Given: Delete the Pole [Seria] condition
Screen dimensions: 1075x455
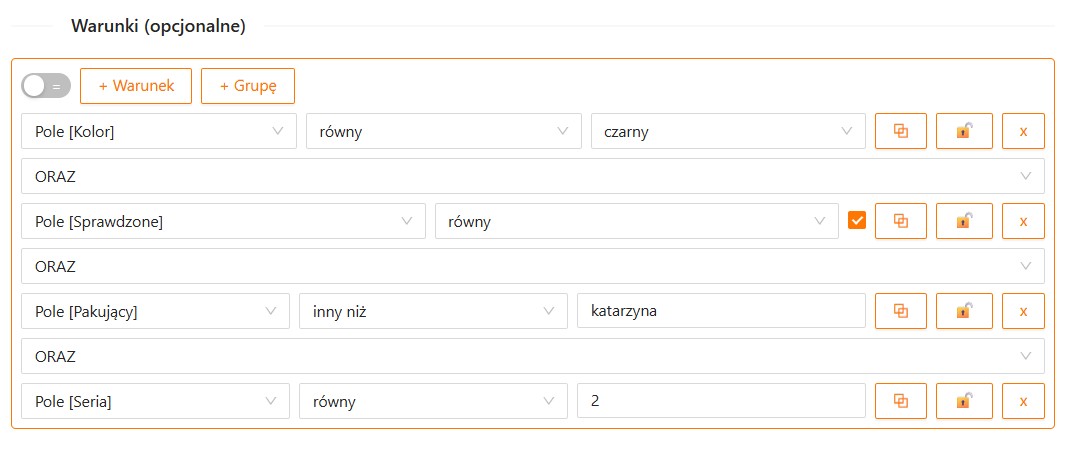Looking at the screenshot, I should click(x=1022, y=401).
